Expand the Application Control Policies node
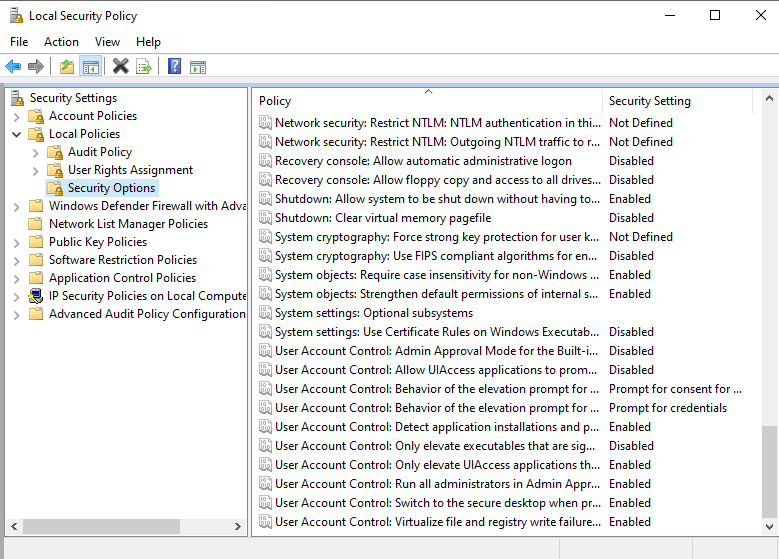The height and width of the screenshot is (559, 779). click(x=16, y=279)
